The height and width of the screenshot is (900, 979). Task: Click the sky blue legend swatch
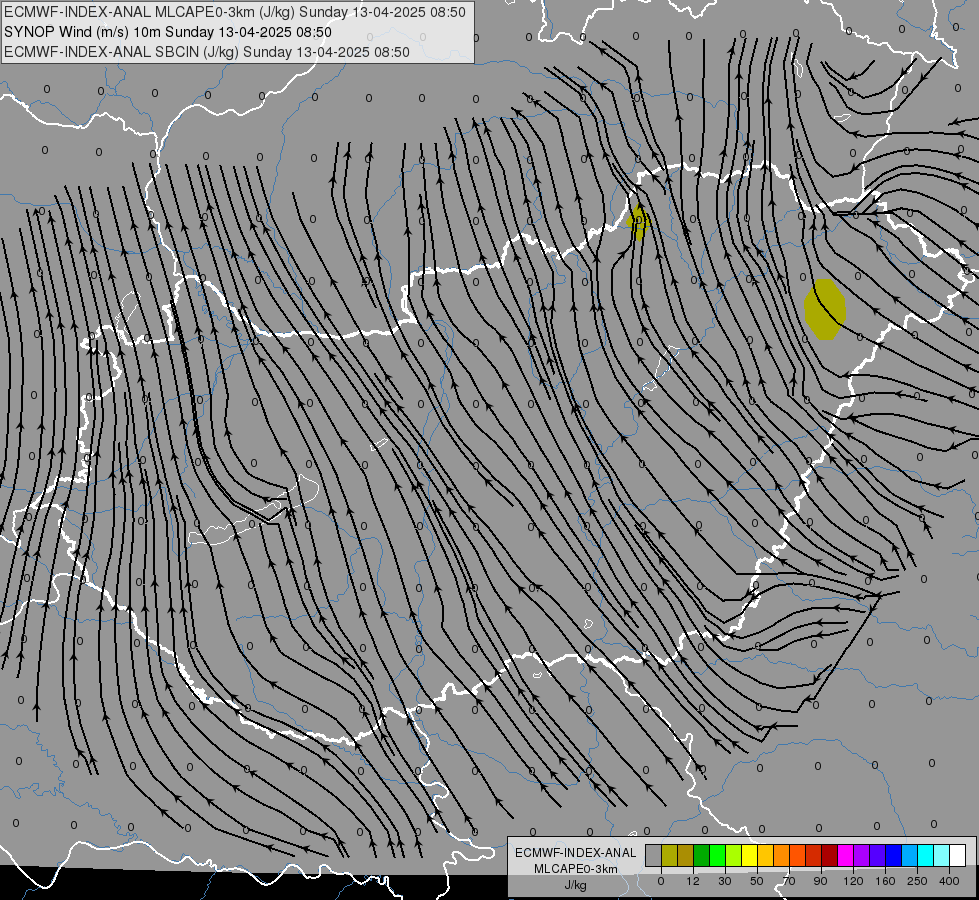tap(910, 856)
